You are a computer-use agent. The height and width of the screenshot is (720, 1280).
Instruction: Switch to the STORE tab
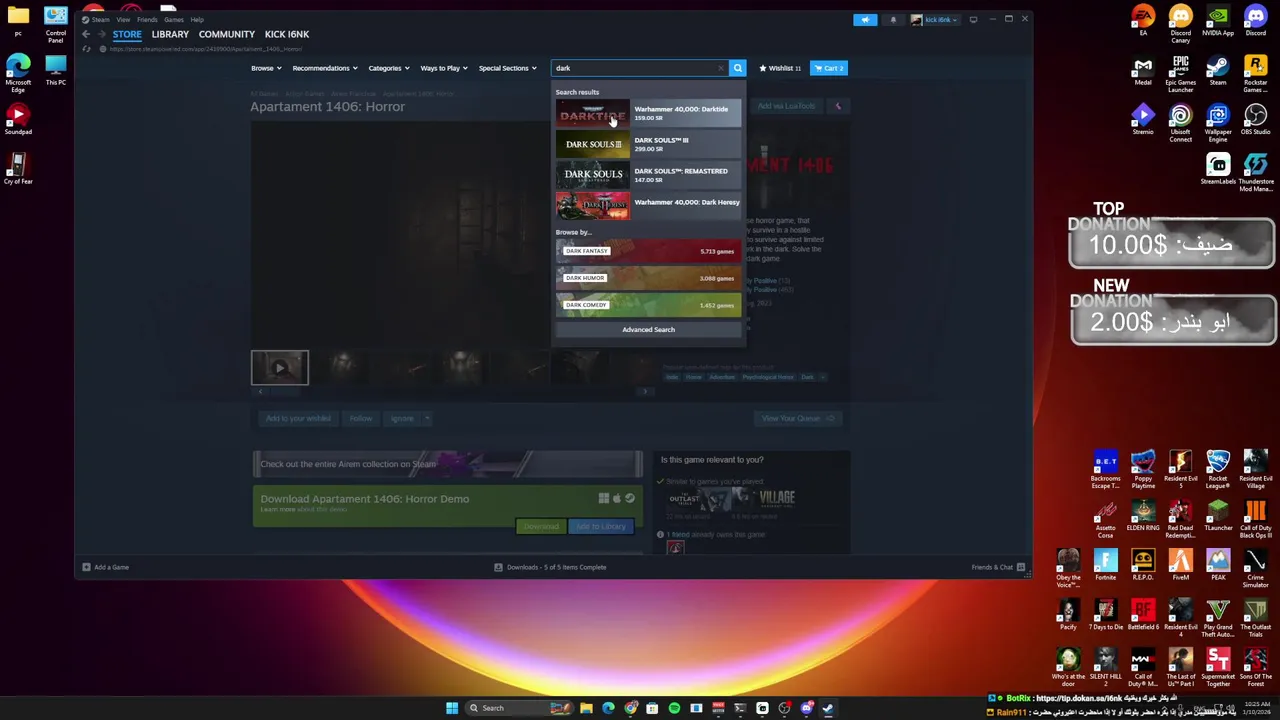tap(127, 34)
